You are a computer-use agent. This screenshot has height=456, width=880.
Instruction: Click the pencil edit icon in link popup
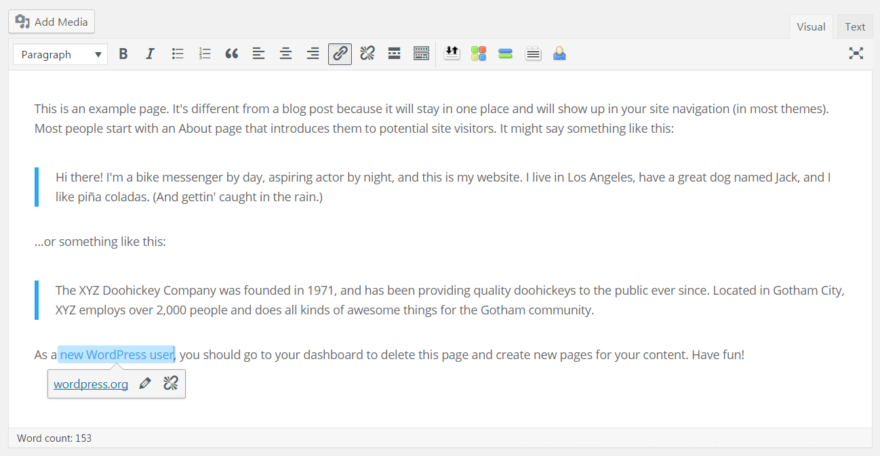coord(145,384)
